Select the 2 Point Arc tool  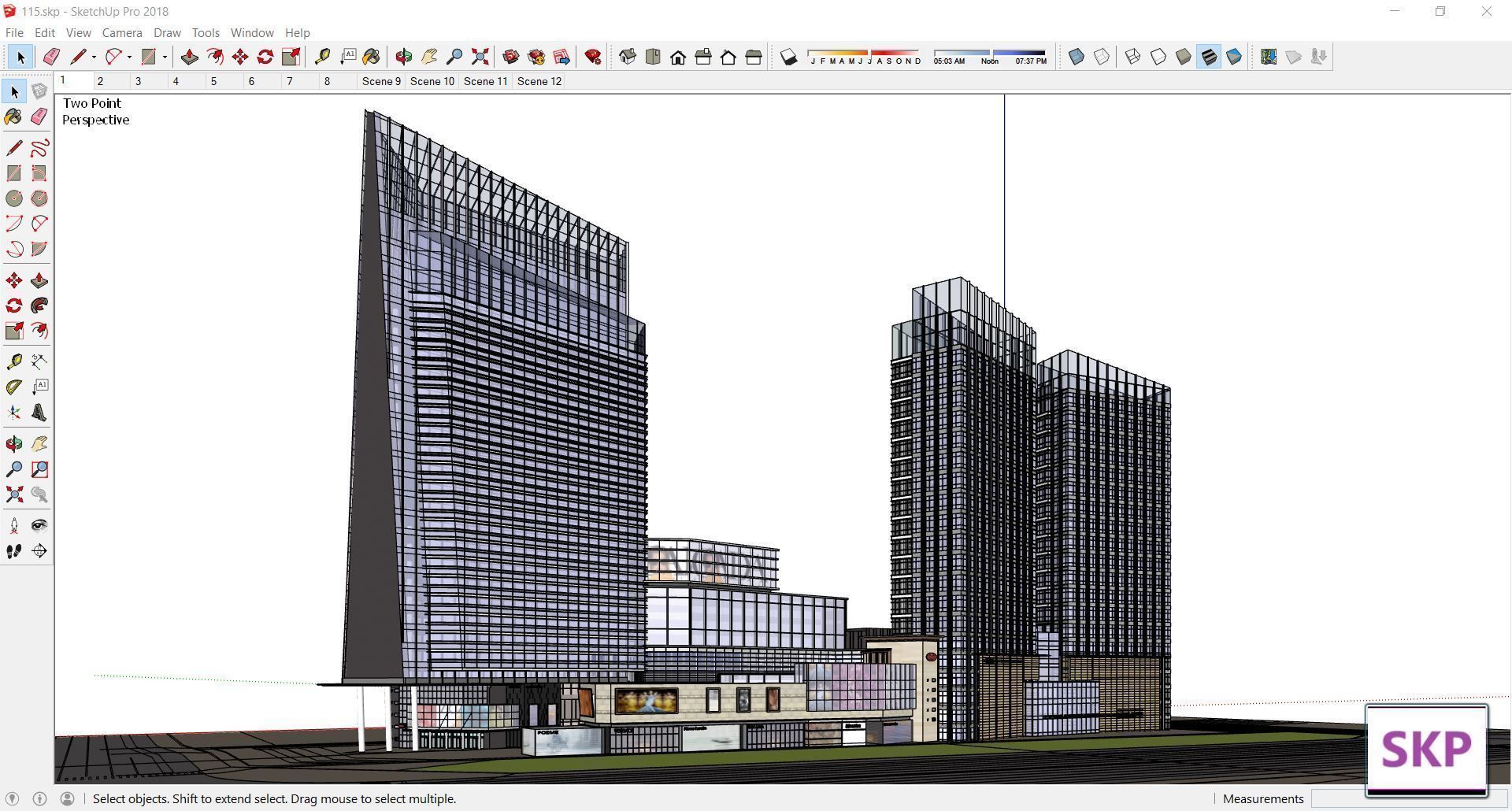[x=39, y=224]
